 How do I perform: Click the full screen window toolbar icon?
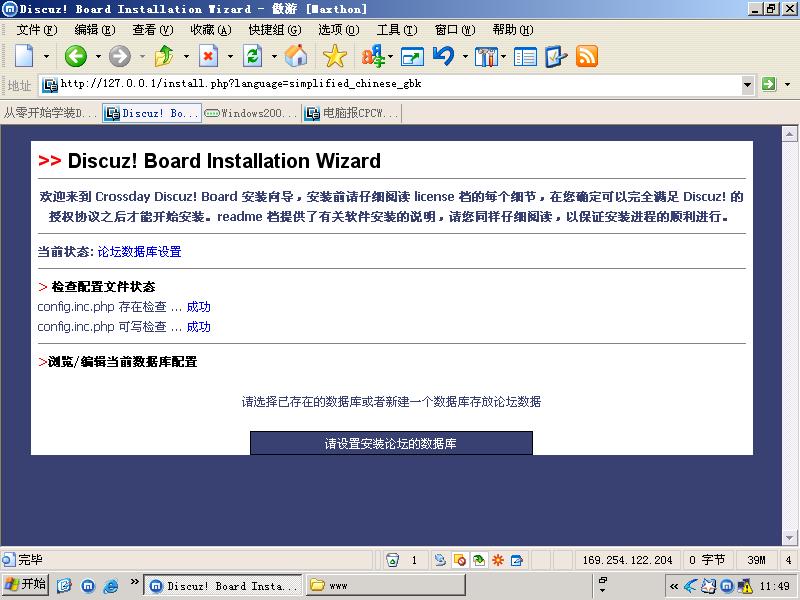[412, 57]
